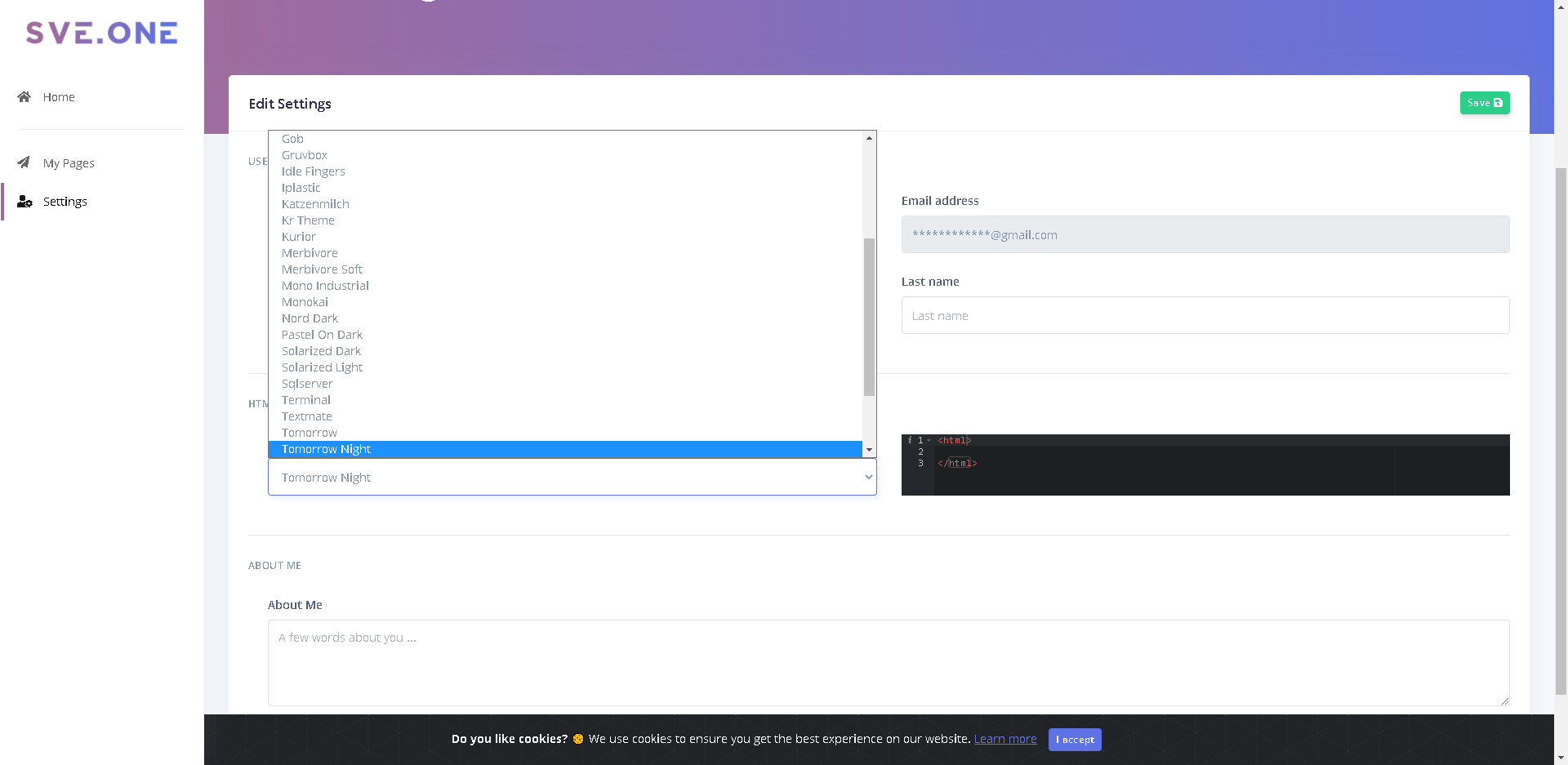
Task: Choose Nord Dark theme option
Action: [565, 318]
